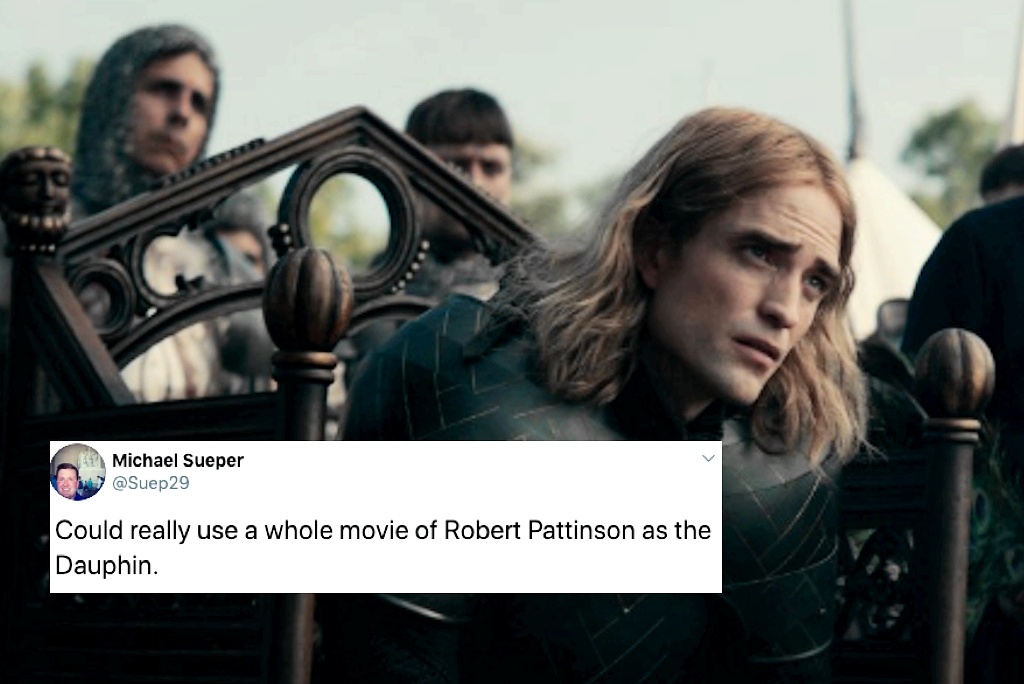The width and height of the screenshot is (1024, 684).
Task: Click the carved face ornament on the chair
Action: tap(34, 196)
